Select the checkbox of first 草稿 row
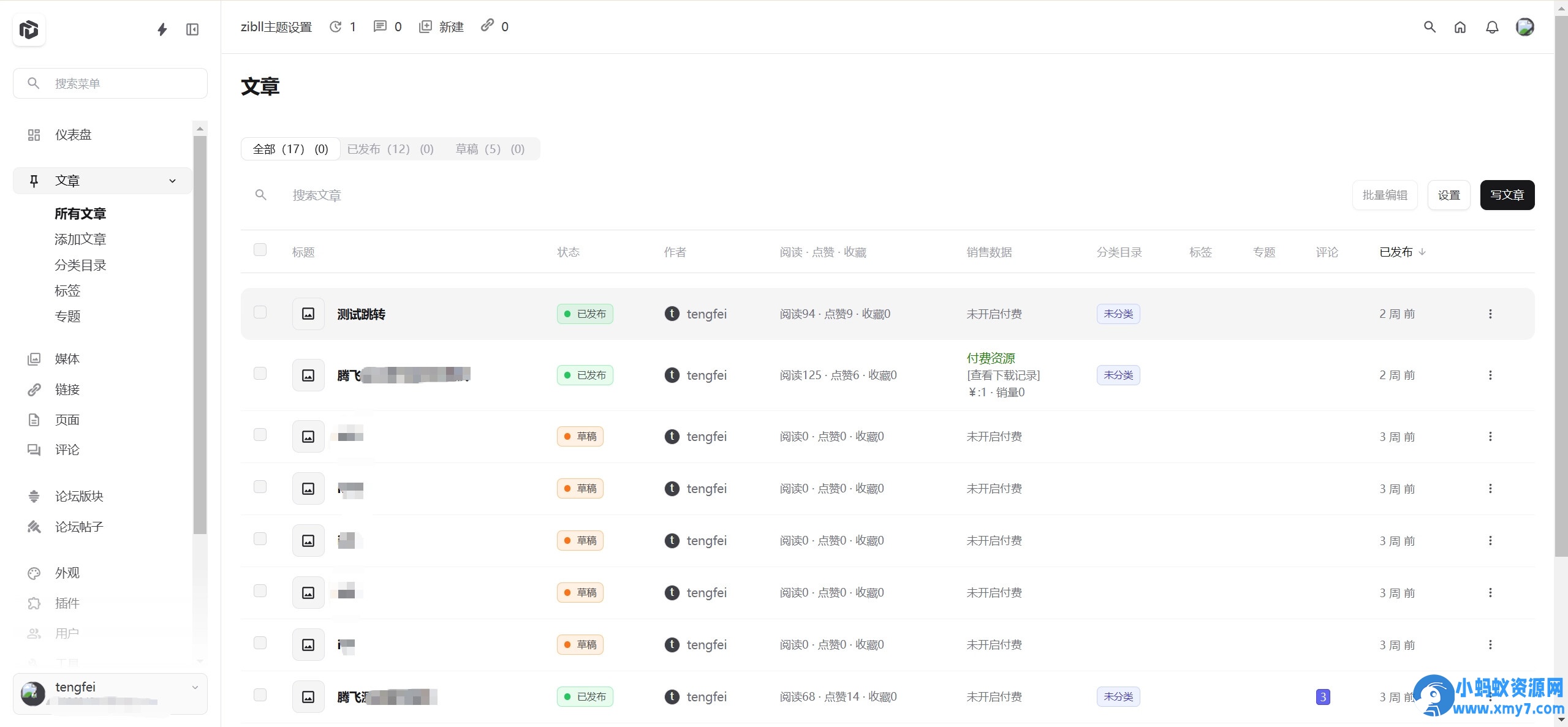This screenshot has width=1568, height=727. pyautogui.click(x=260, y=435)
